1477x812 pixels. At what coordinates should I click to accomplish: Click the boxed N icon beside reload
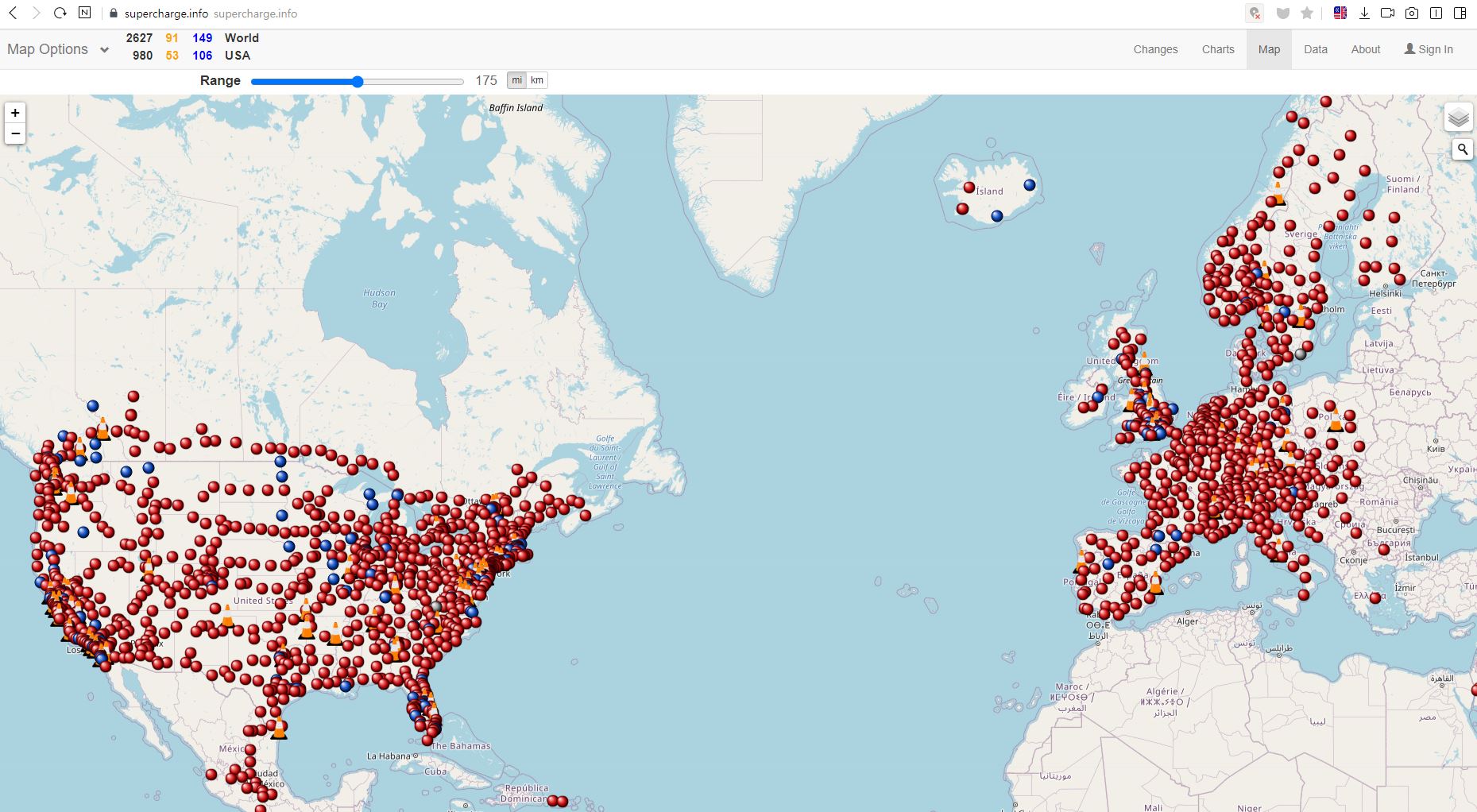[x=84, y=13]
